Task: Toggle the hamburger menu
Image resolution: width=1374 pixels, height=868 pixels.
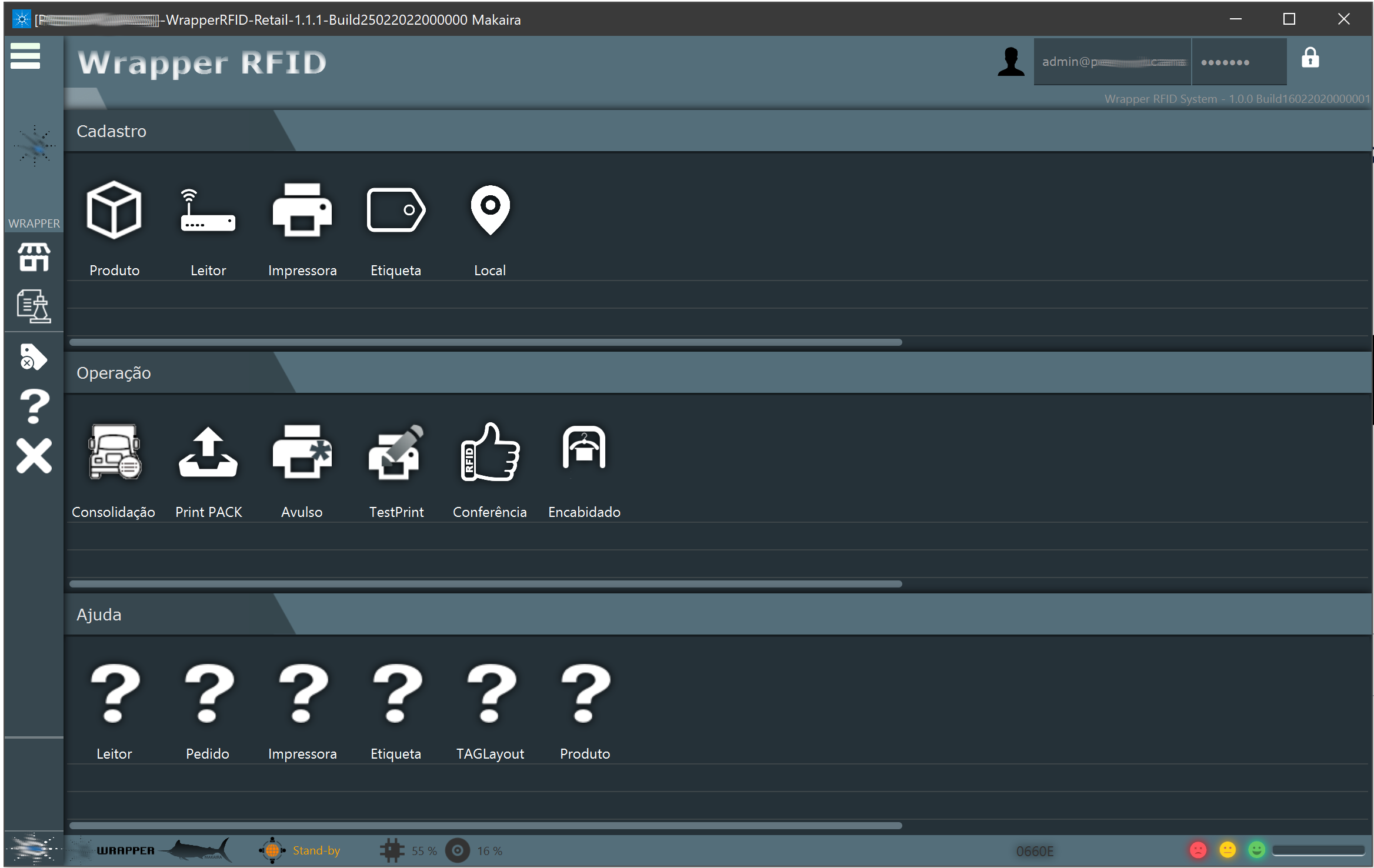Action: point(25,56)
